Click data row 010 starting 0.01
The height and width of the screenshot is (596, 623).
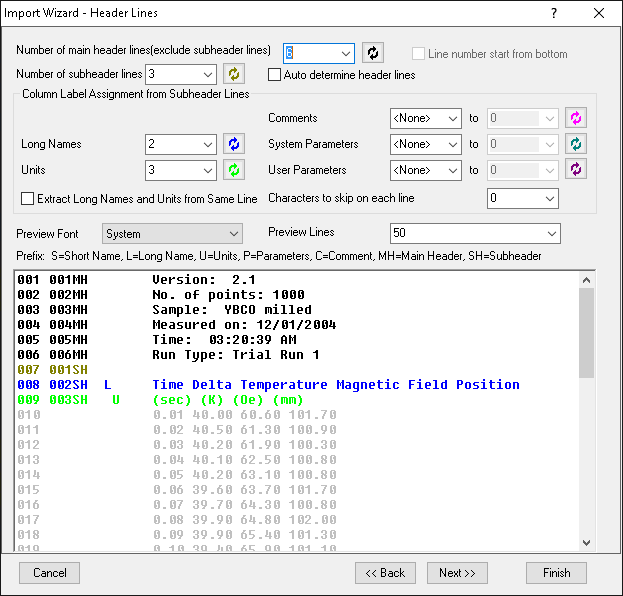[245, 415]
